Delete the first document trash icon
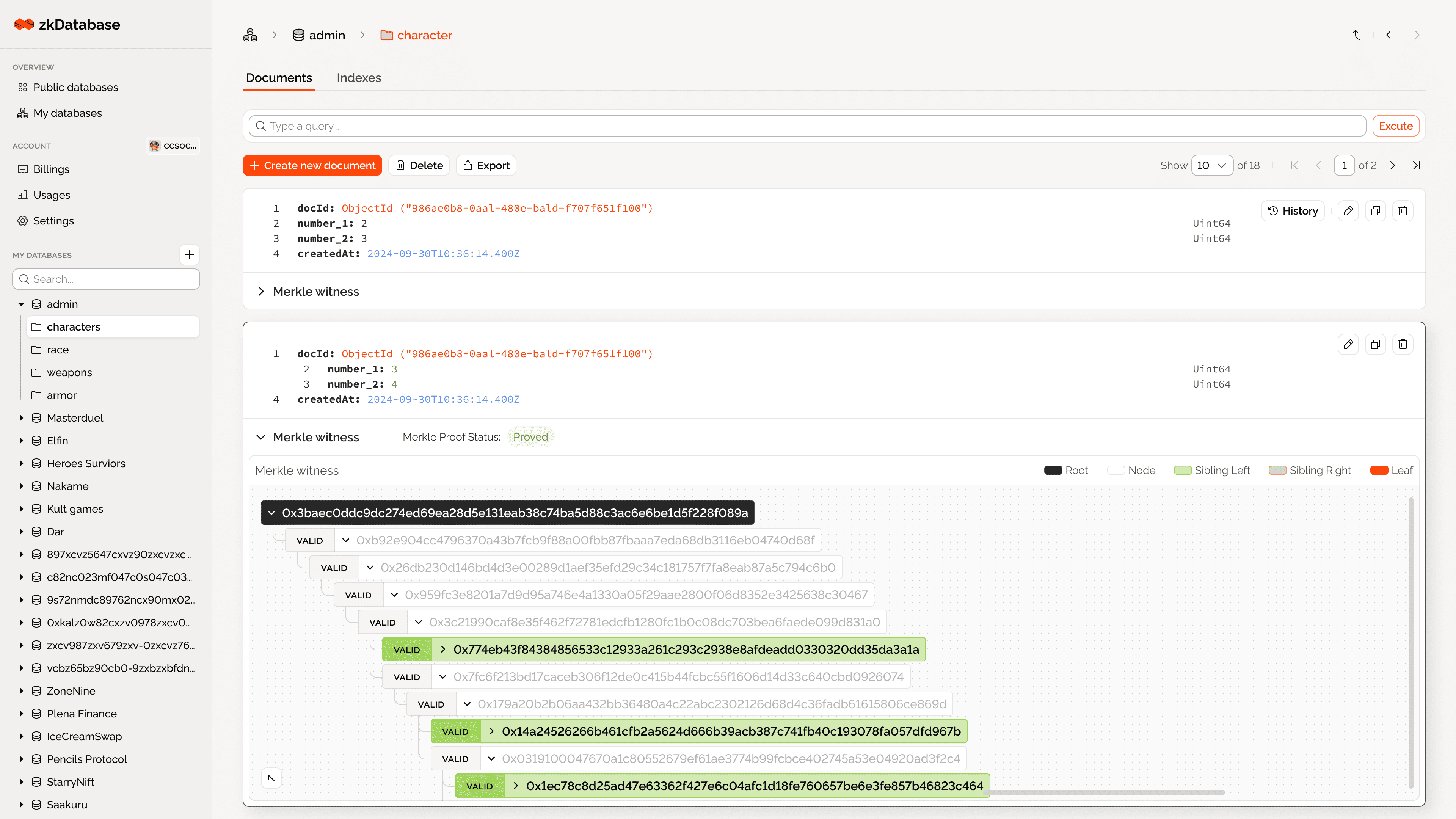Image resolution: width=1456 pixels, height=819 pixels. [x=1403, y=211]
